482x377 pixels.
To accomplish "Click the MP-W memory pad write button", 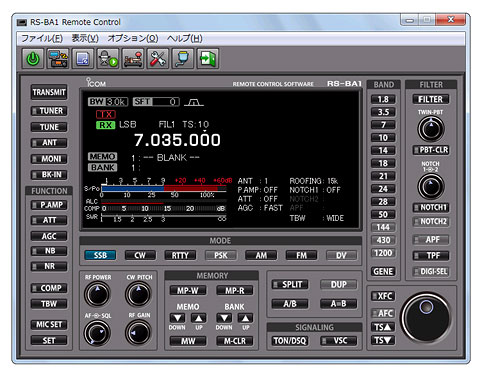I will (188, 290).
